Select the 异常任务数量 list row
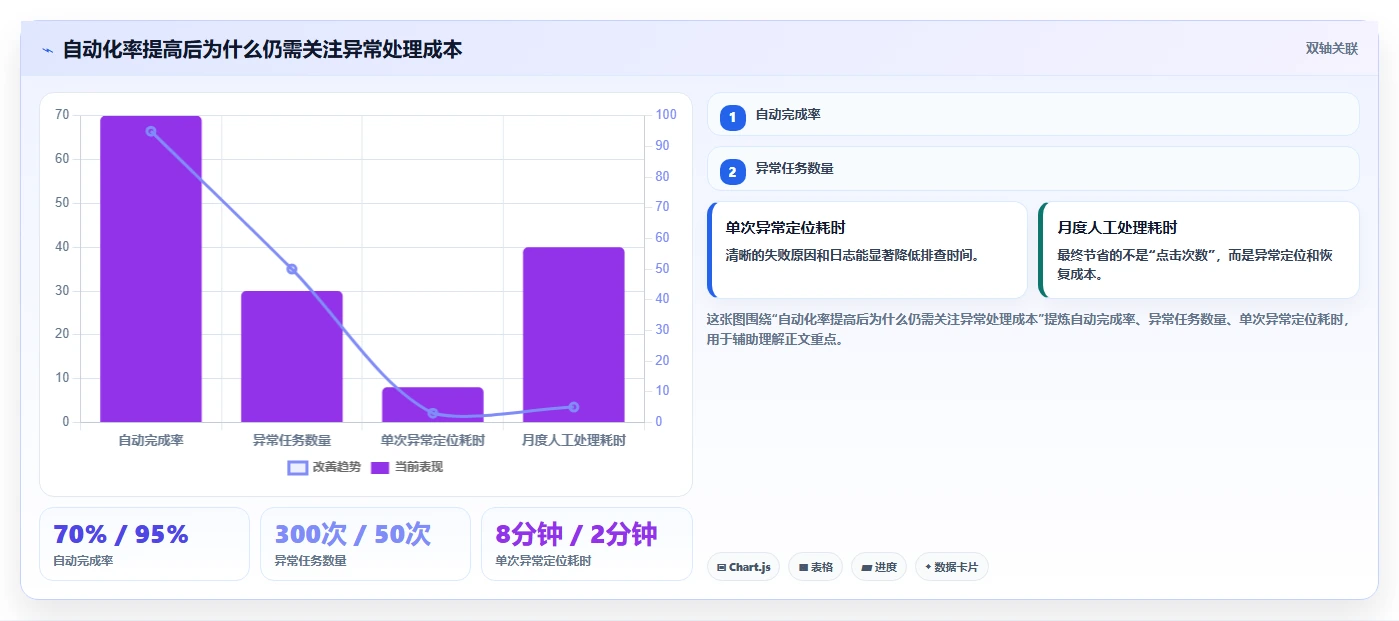The width and height of the screenshot is (1399, 621). pyautogui.click(x=1033, y=168)
